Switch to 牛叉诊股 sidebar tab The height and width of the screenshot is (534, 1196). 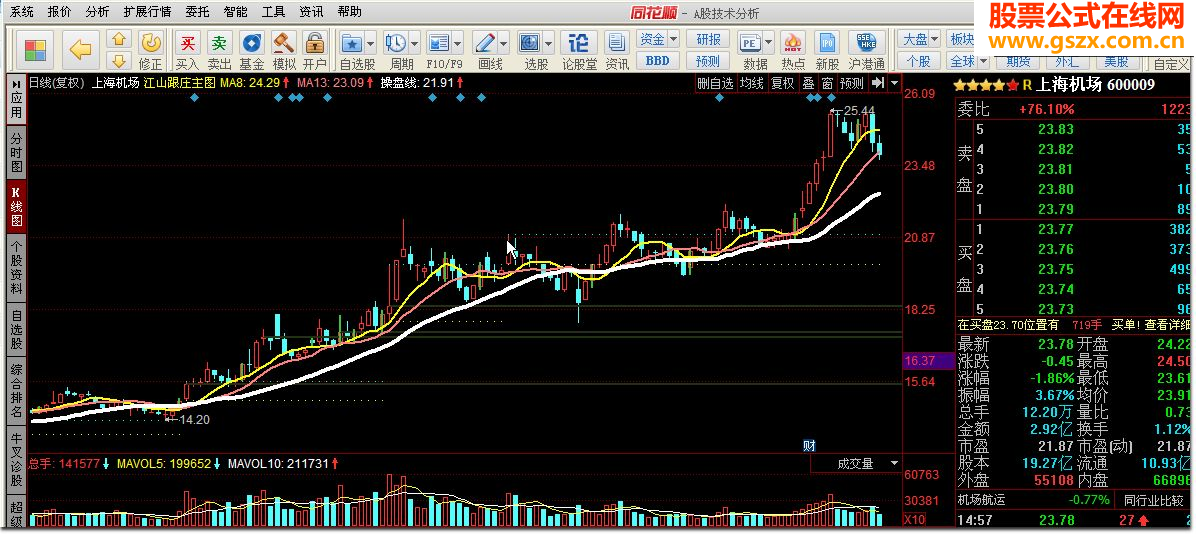(x=16, y=461)
